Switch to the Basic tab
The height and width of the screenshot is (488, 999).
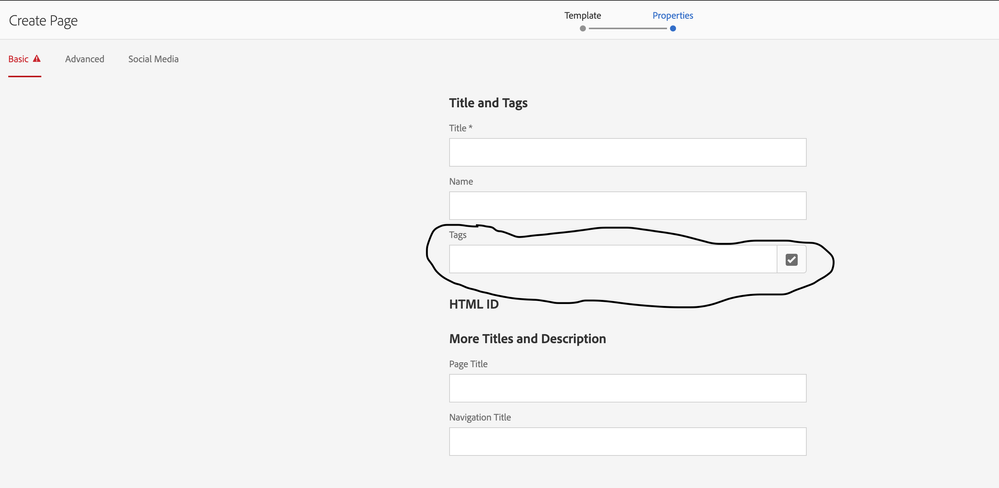19,59
